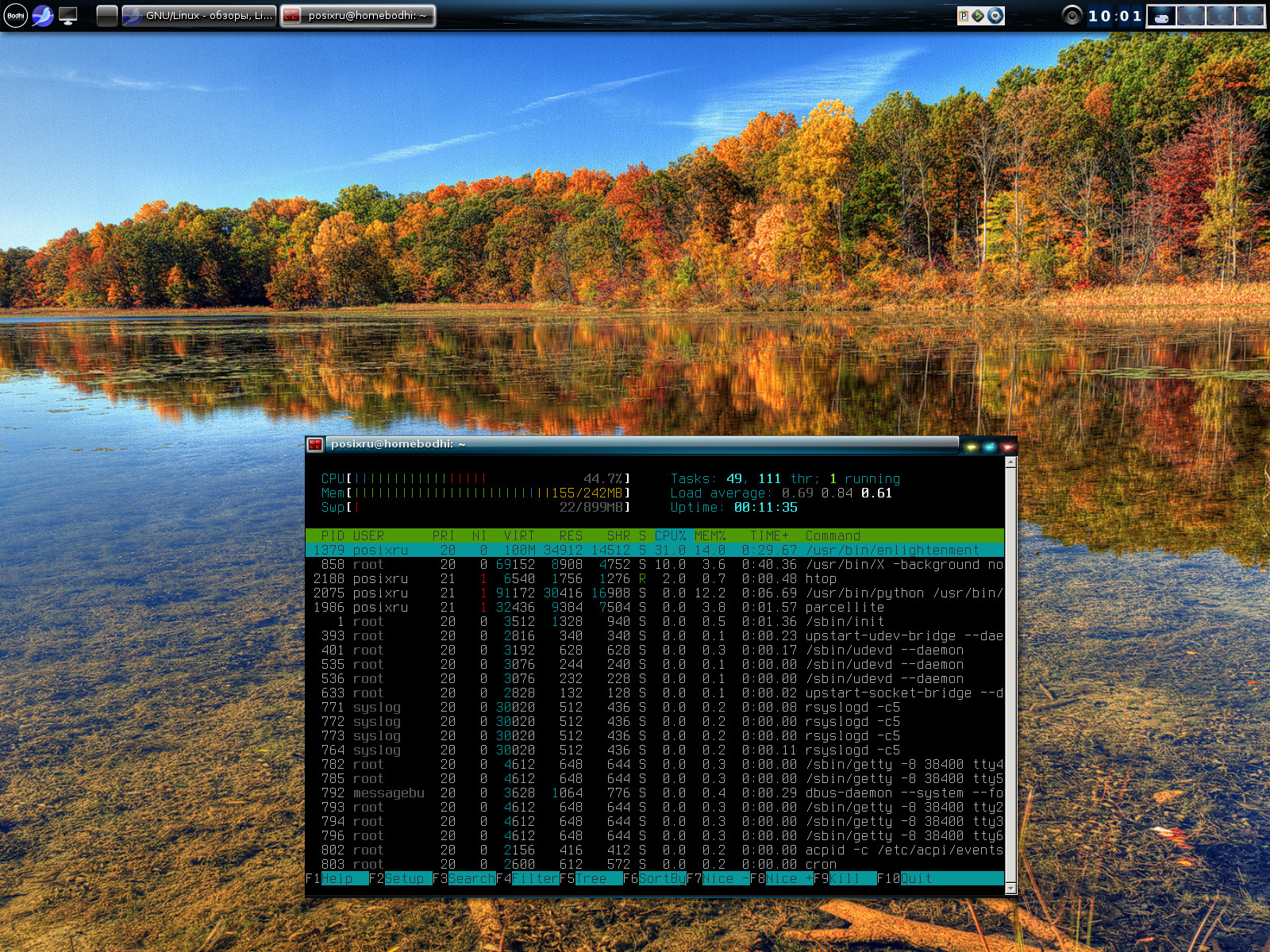This screenshot has width=1270, height=952.
Task: Click F8 Nice plus in htop
Action: (x=782, y=878)
